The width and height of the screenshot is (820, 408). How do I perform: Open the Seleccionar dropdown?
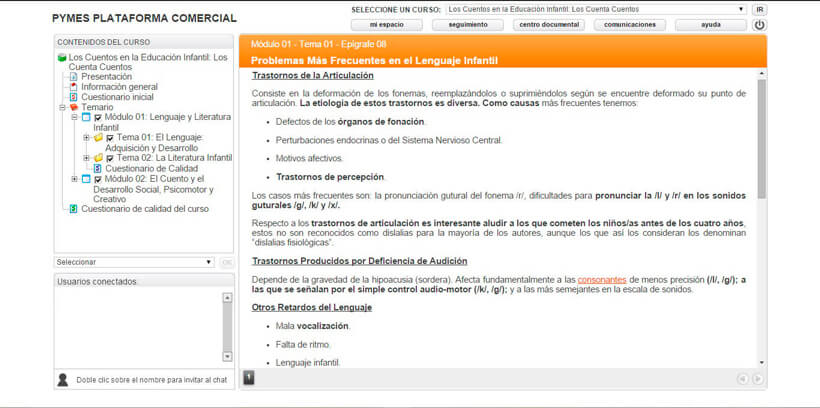134,262
